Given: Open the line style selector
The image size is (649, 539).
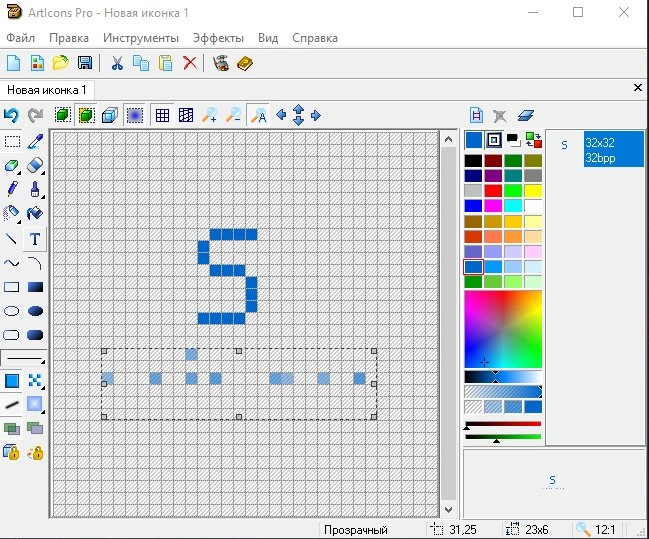Looking at the screenshot, I should point(24,358).
